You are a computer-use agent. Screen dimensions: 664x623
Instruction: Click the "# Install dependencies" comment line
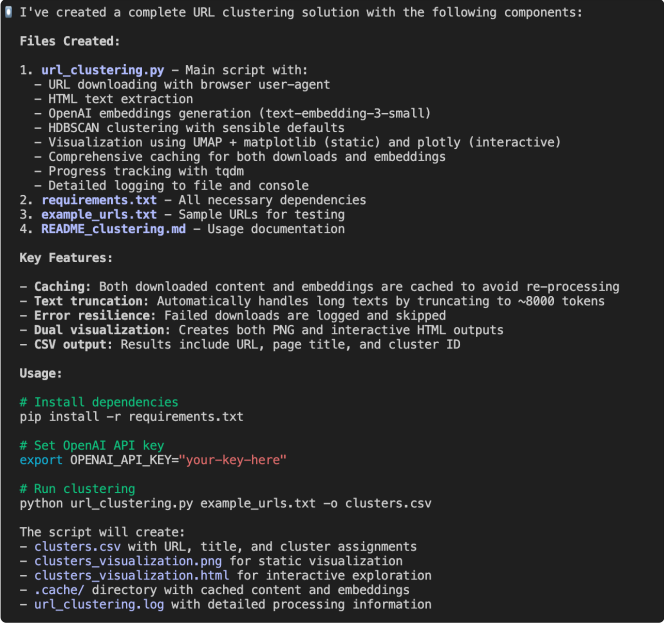coord(98,402)
